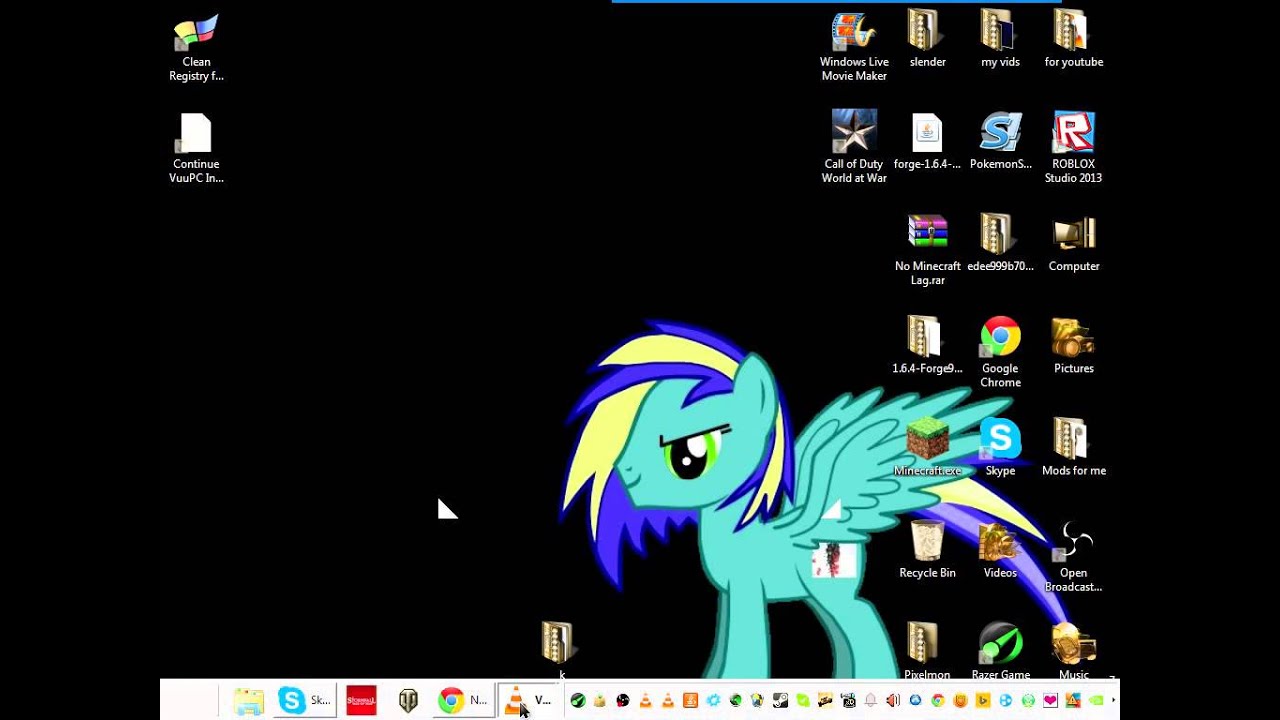Open the Mods for me folder
Viewport: 1280px width, 720px height.
(1073, 448)
